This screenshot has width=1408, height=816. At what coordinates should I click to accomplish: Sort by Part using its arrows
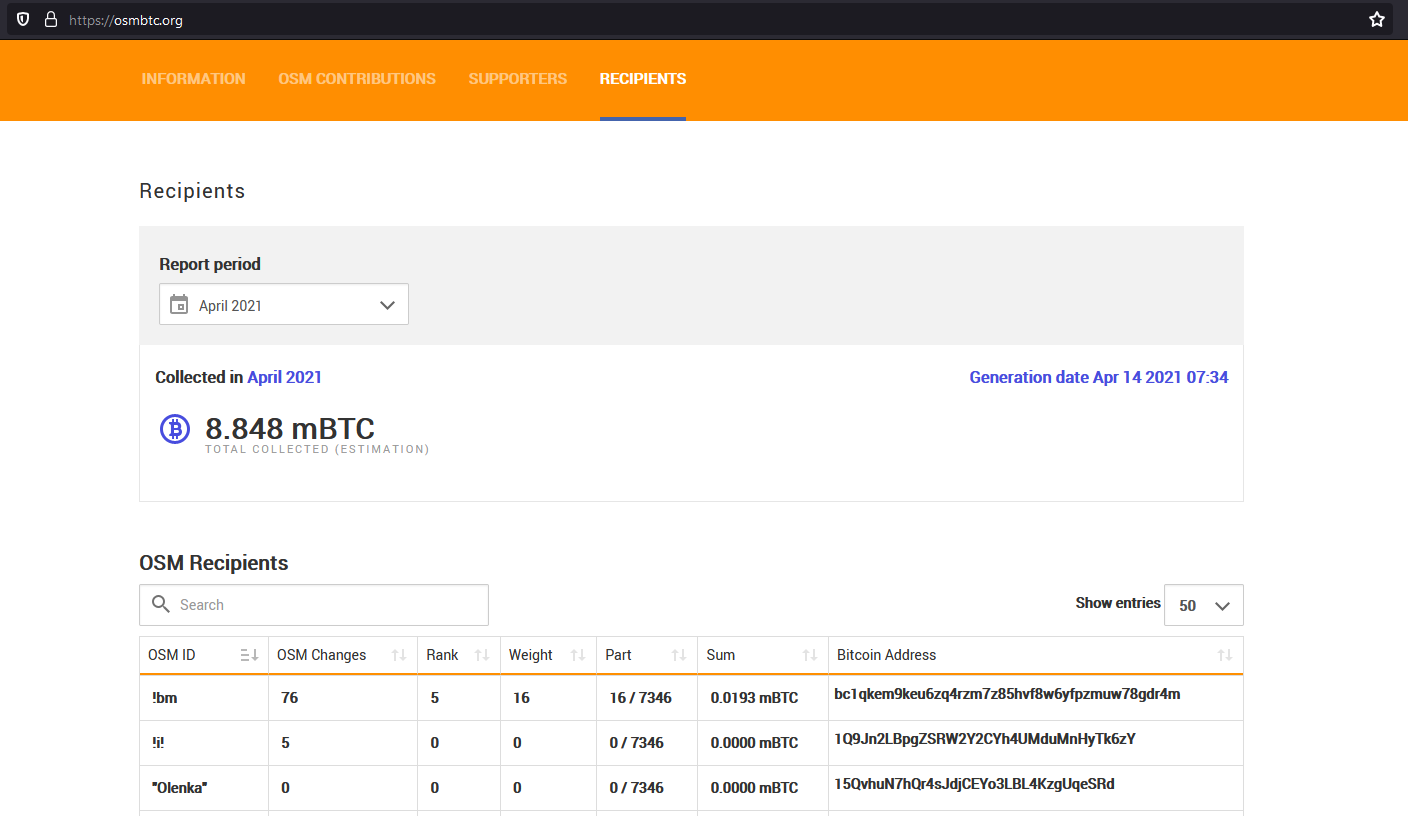pyautogui.click(x=679, y=655)
